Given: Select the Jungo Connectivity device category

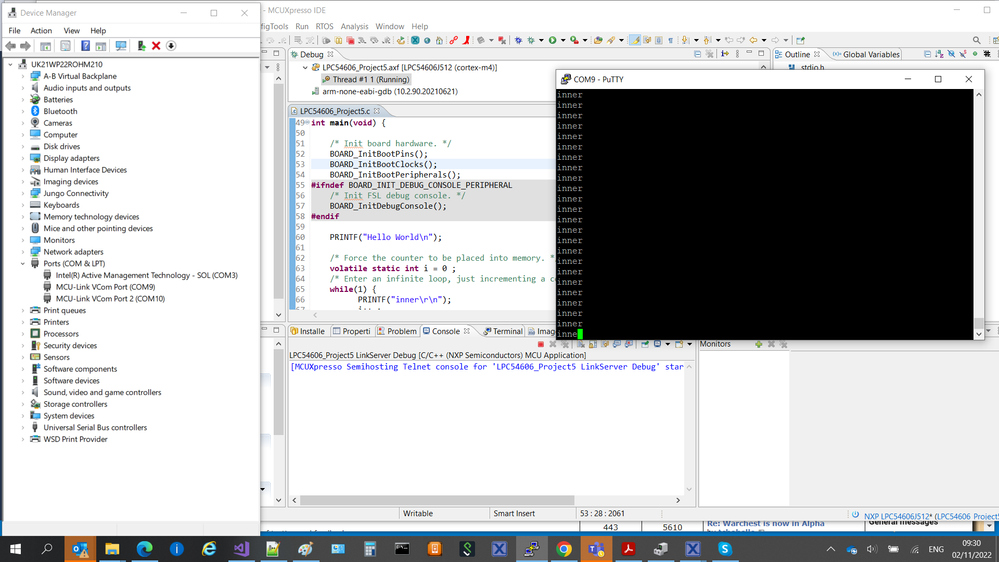Looking at the screenshot, I should coord(76,194).
